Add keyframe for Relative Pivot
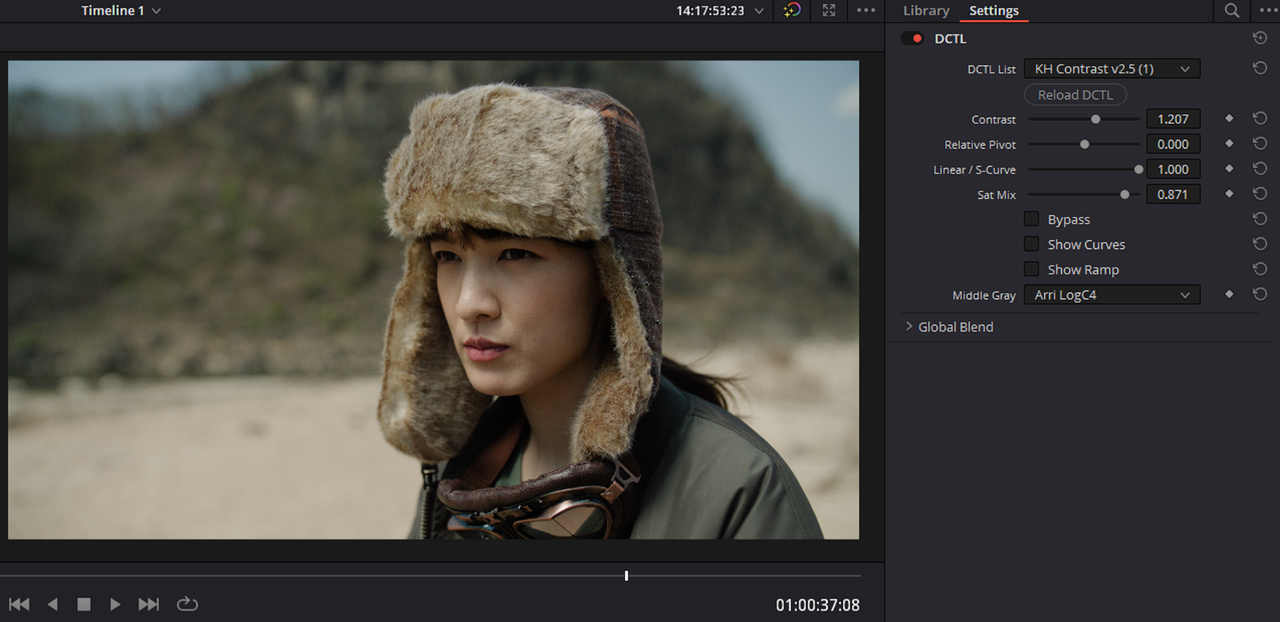Viewport: 1280px width, 622px height. click(x=1229, y=144)
